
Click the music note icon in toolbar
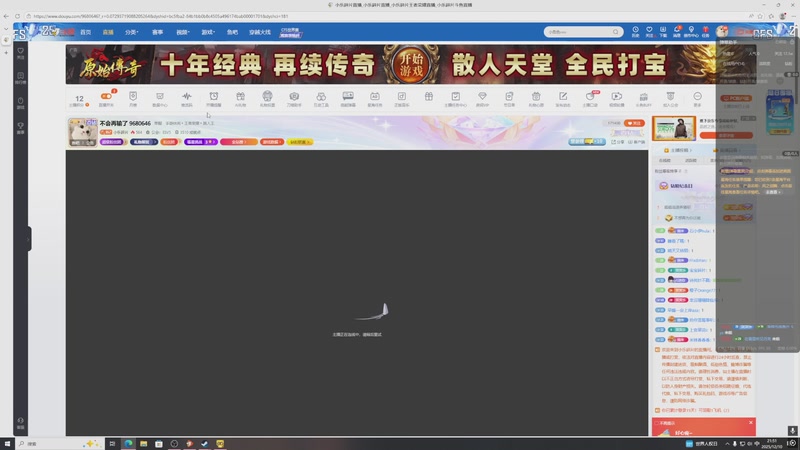[402, 96]
